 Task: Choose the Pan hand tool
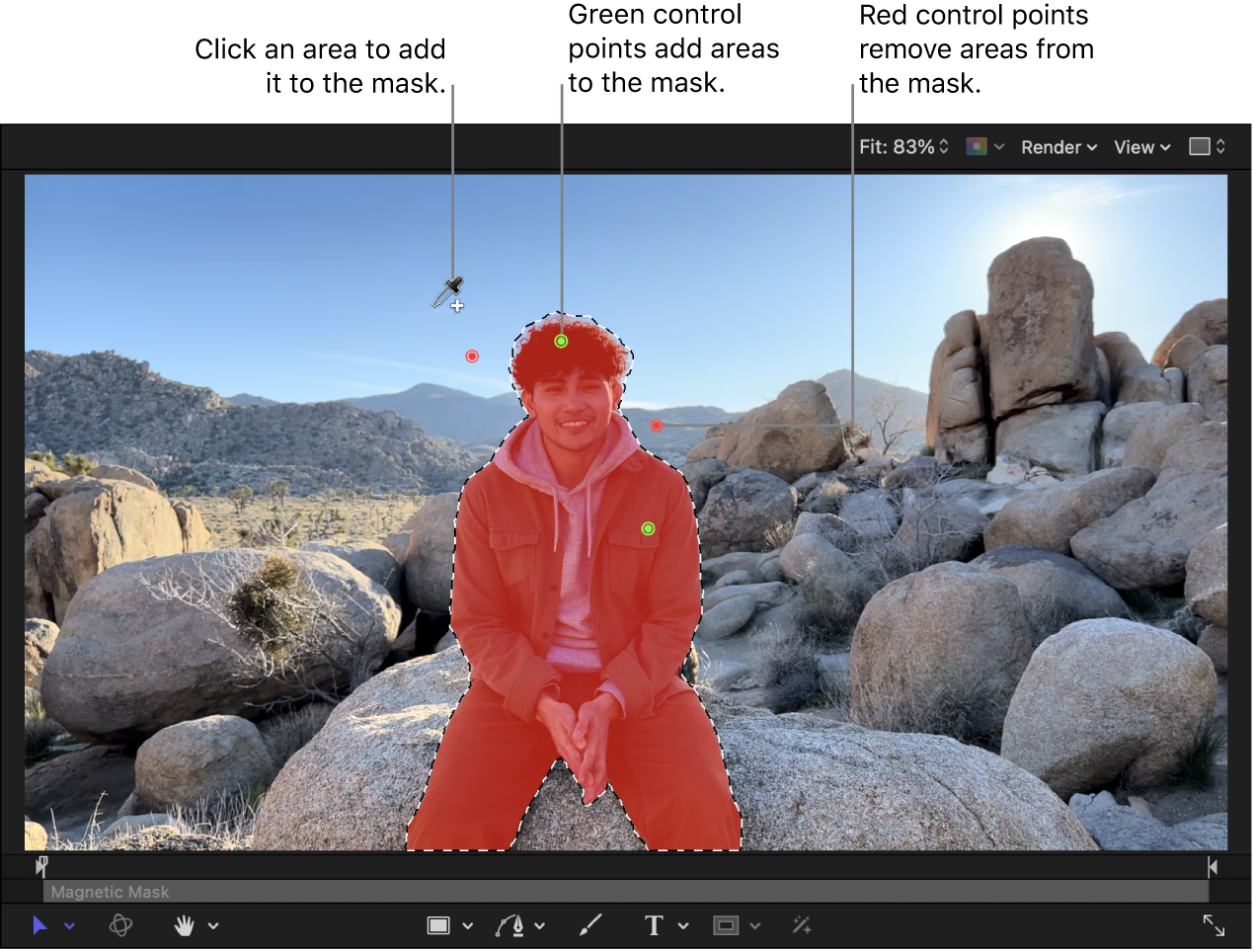(183, 925)
